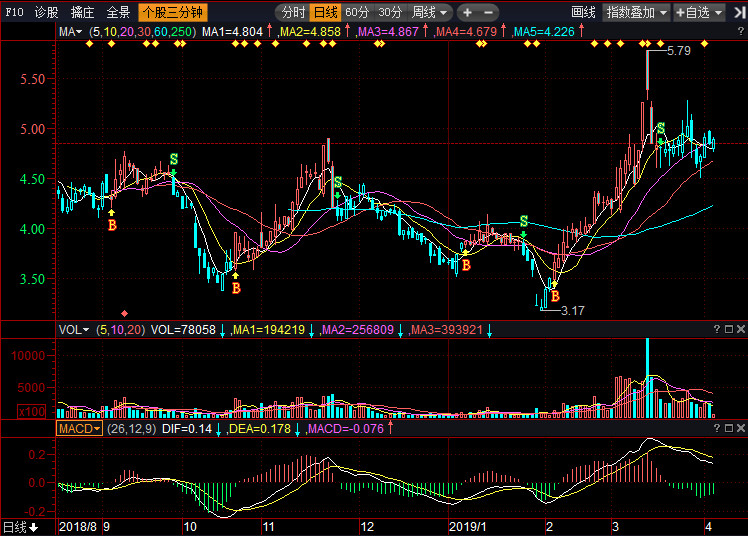Viewport: 748px width, 536px height.
Task: Click MA help question mark icon
Action: [x=740, y=31]
